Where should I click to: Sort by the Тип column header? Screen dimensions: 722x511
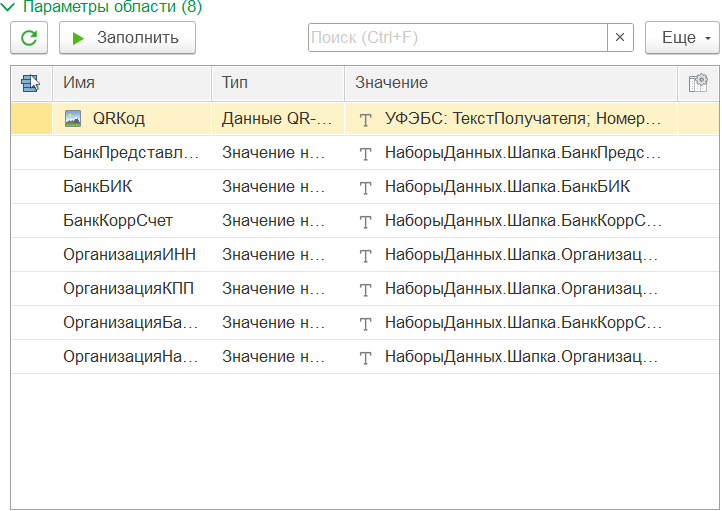[x=278, y=83]
